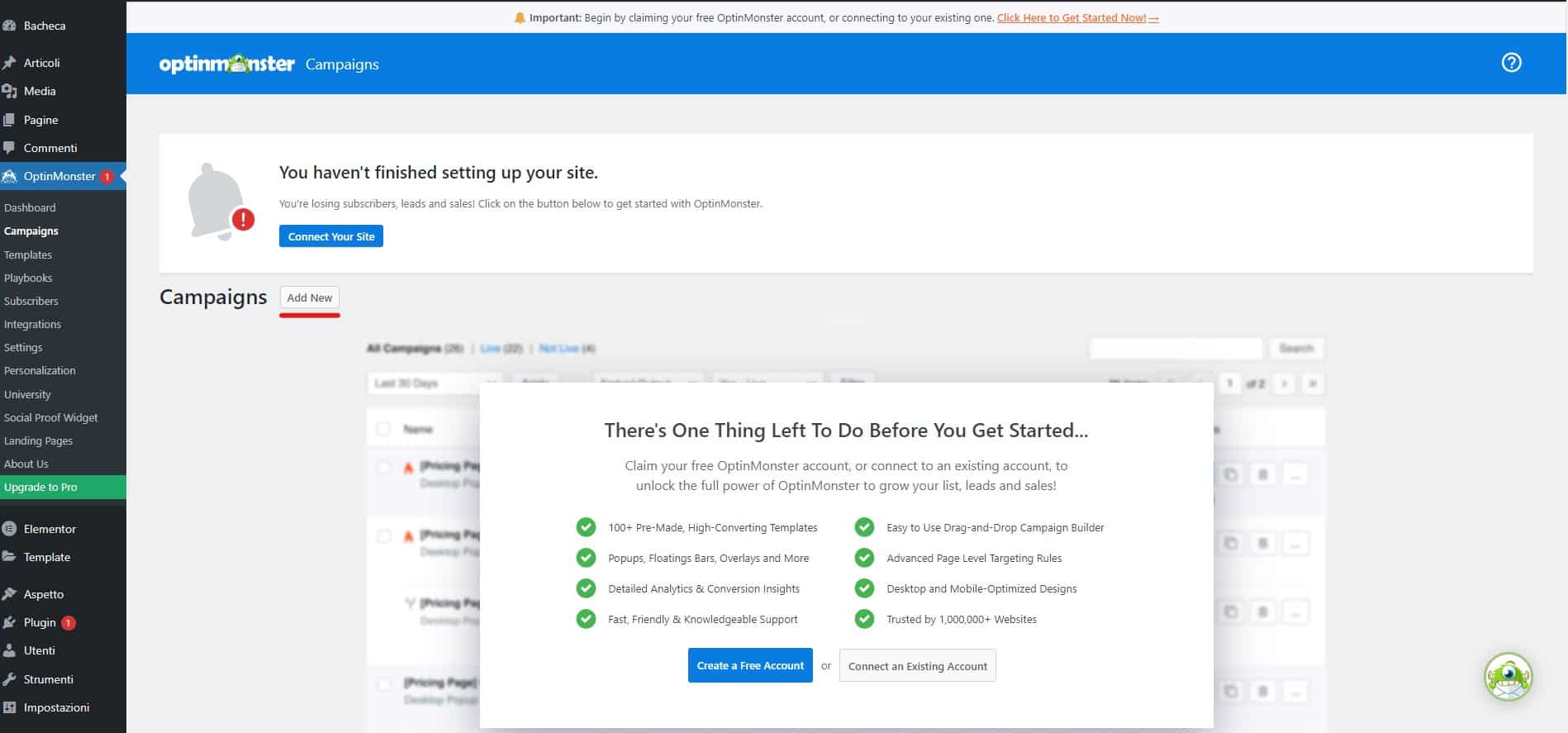This screenshot has height=733, width=1568.
Task: Click Connect an Existing Account button
Action: (918, 666)
